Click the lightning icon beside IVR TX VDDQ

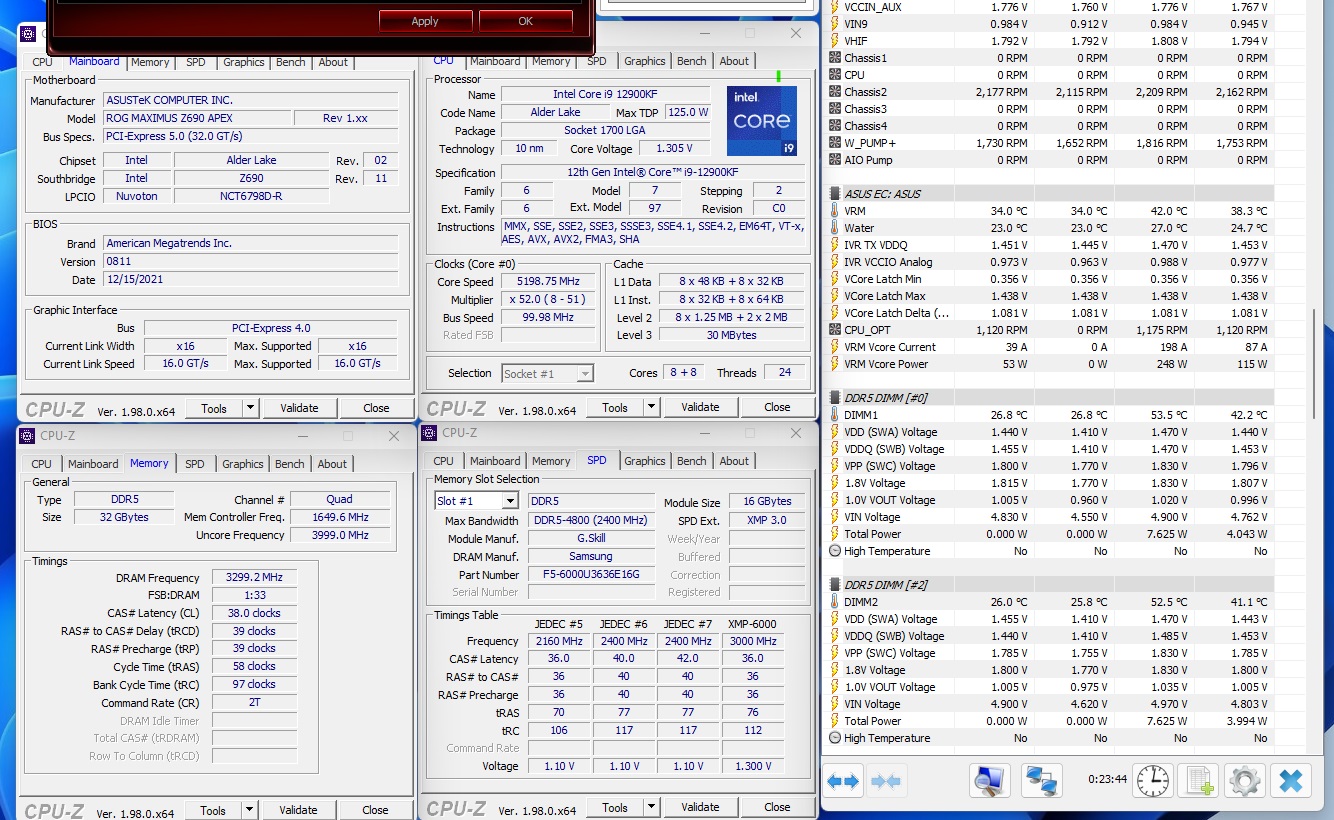(835, 245)
